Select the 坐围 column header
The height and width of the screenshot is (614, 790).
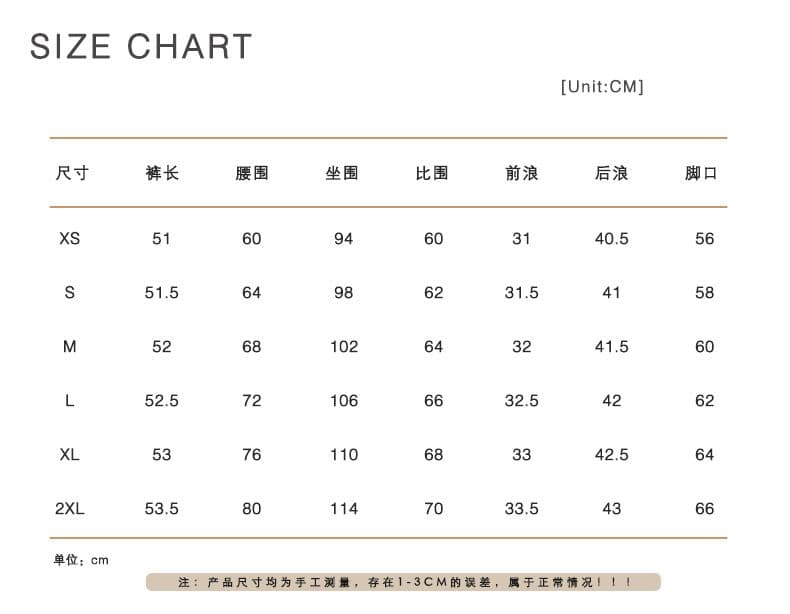[342, 173]
